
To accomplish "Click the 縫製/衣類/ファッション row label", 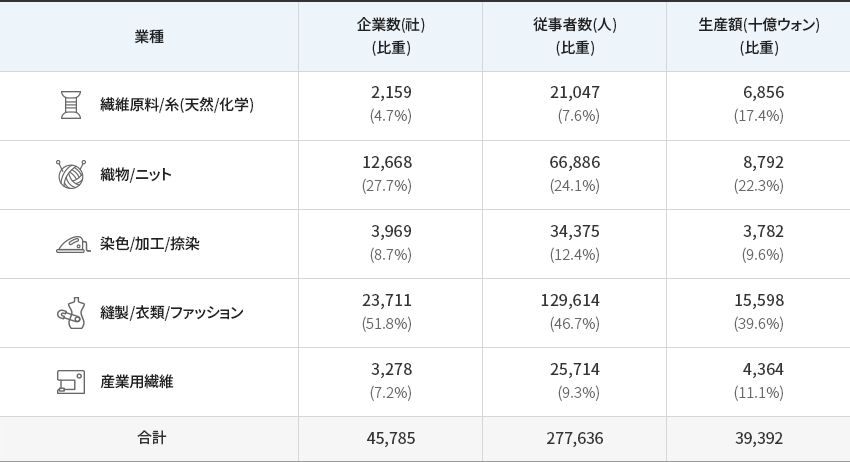I will (172, 313).
